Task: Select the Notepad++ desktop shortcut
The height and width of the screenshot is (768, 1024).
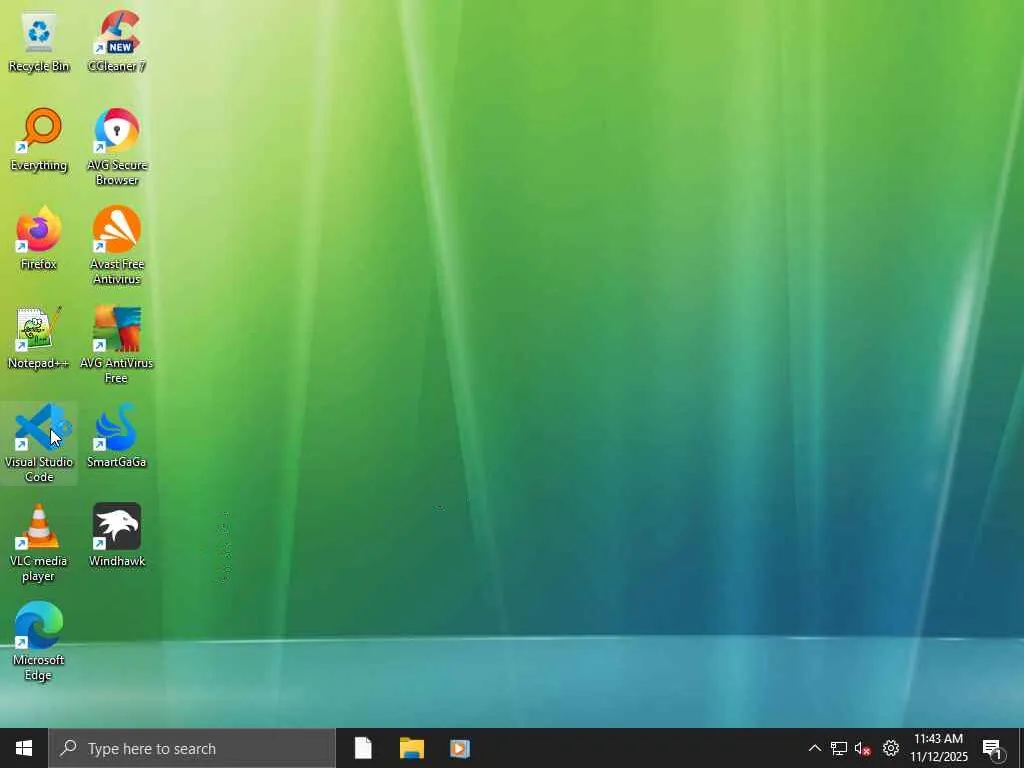Action: [x=39, y=338]
